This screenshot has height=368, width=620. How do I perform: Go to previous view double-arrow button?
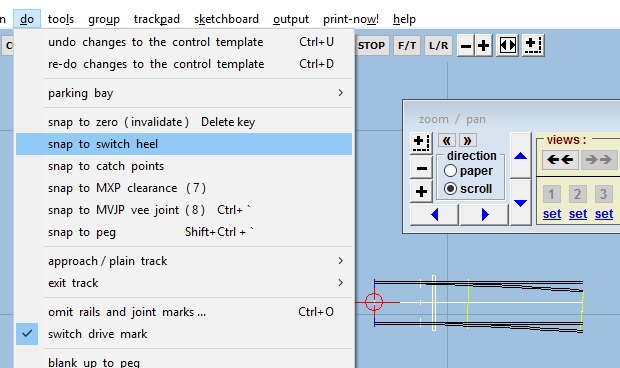coord(560,160)
